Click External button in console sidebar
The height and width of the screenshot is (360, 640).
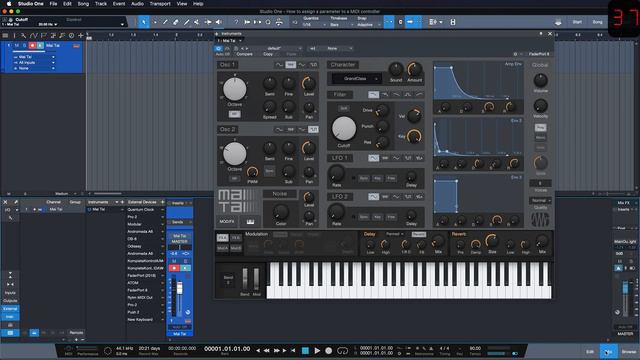[x=10, y=309]
